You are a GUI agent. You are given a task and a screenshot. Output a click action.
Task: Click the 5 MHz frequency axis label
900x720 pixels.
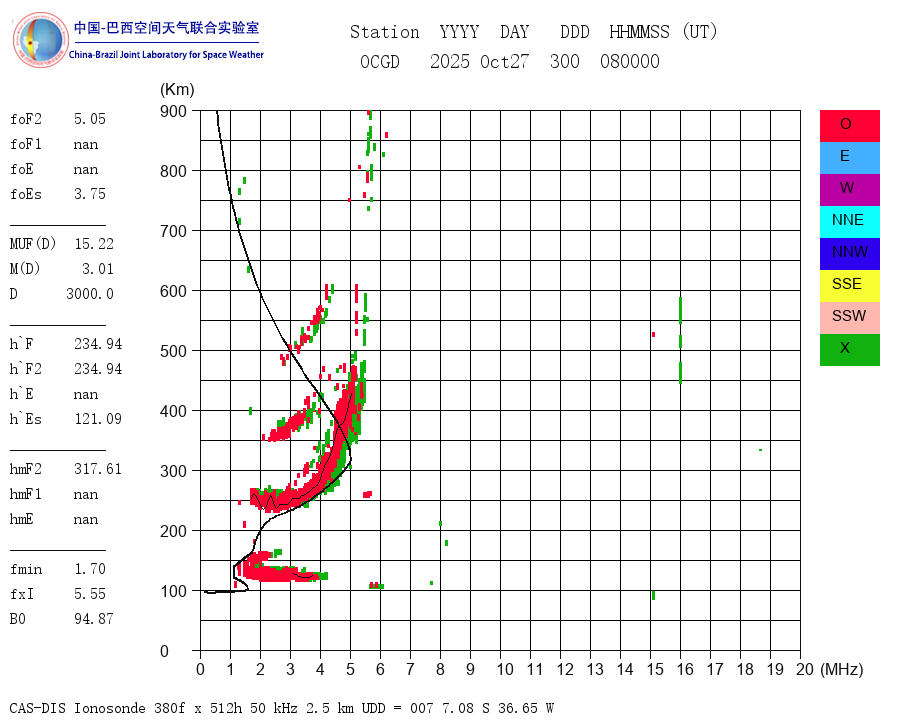350,669
